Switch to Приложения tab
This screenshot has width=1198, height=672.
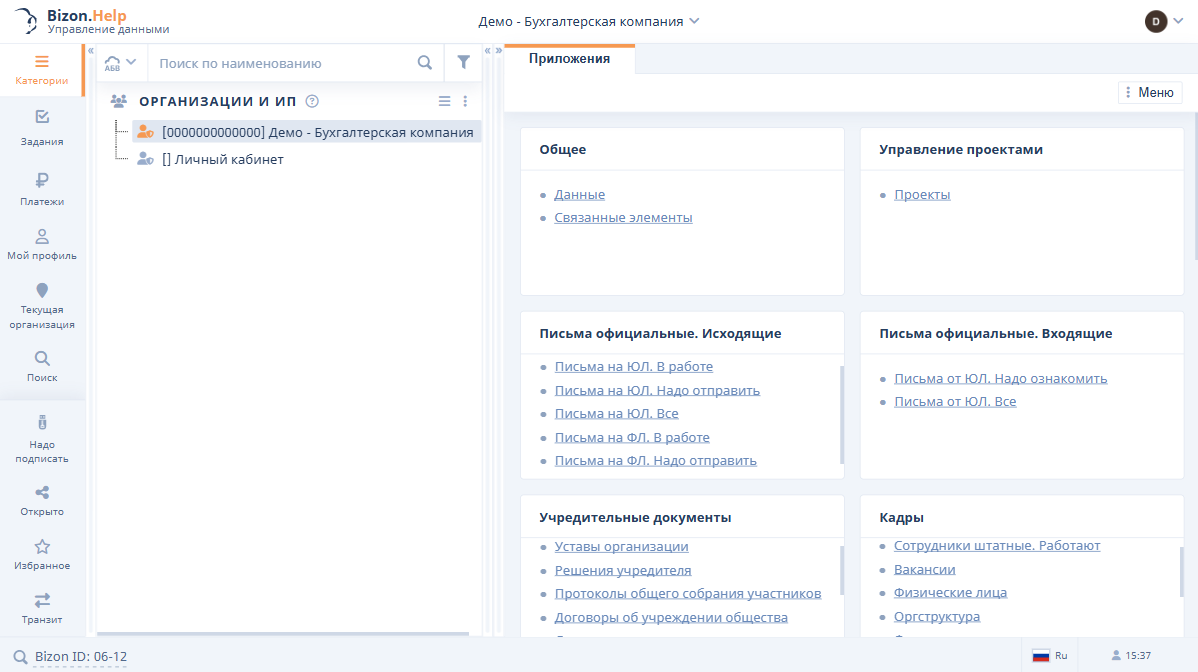coord(569,59)
